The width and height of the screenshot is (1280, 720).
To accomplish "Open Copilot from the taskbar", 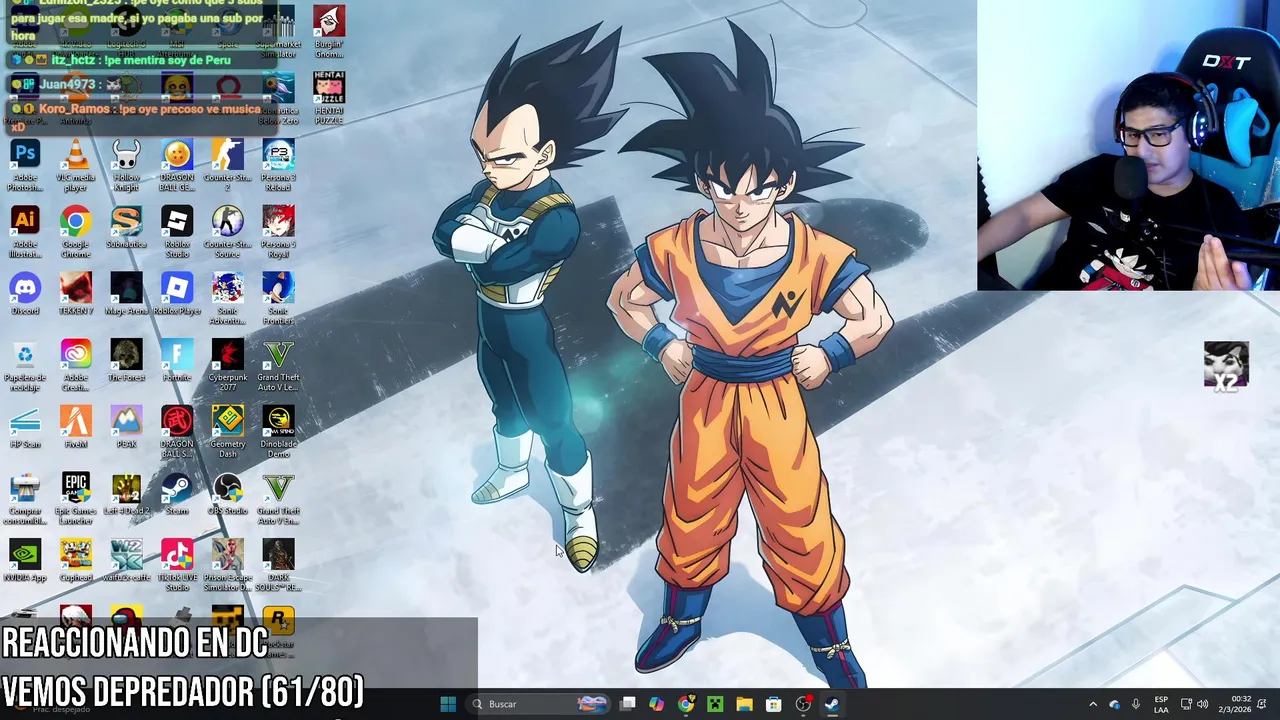I will (x=656, y=704).
